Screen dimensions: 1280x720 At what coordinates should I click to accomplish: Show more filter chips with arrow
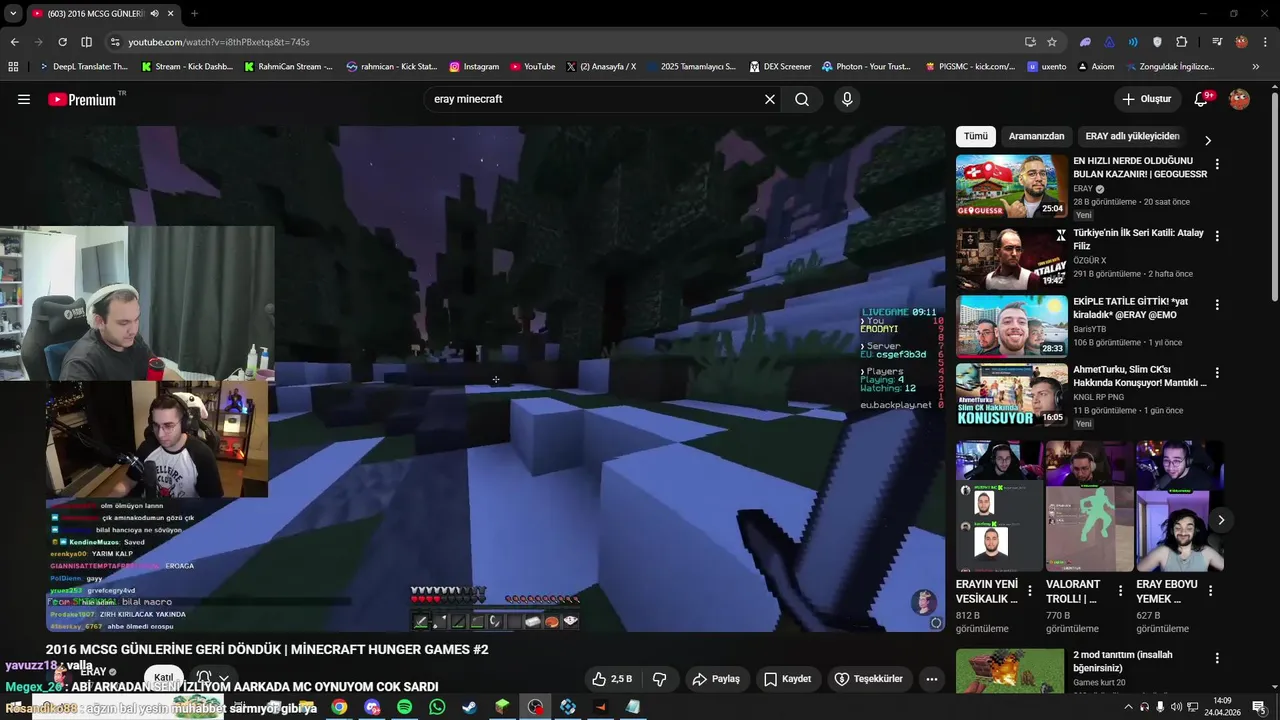pyautogui.click(x=1208, y=140)
